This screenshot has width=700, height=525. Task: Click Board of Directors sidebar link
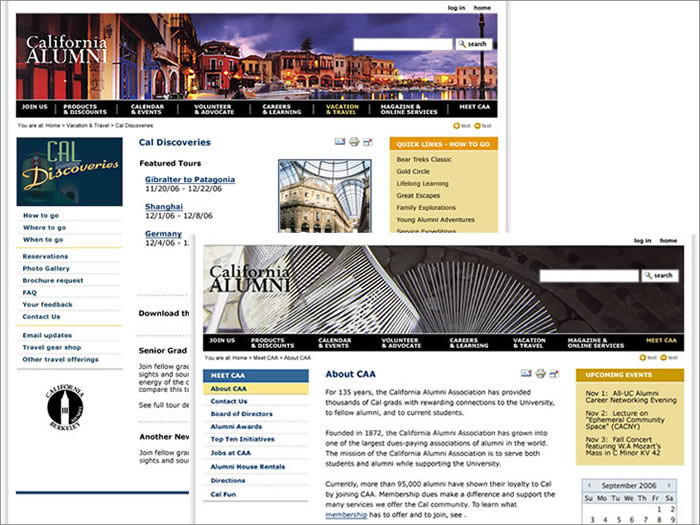click(x=242, y=414)
